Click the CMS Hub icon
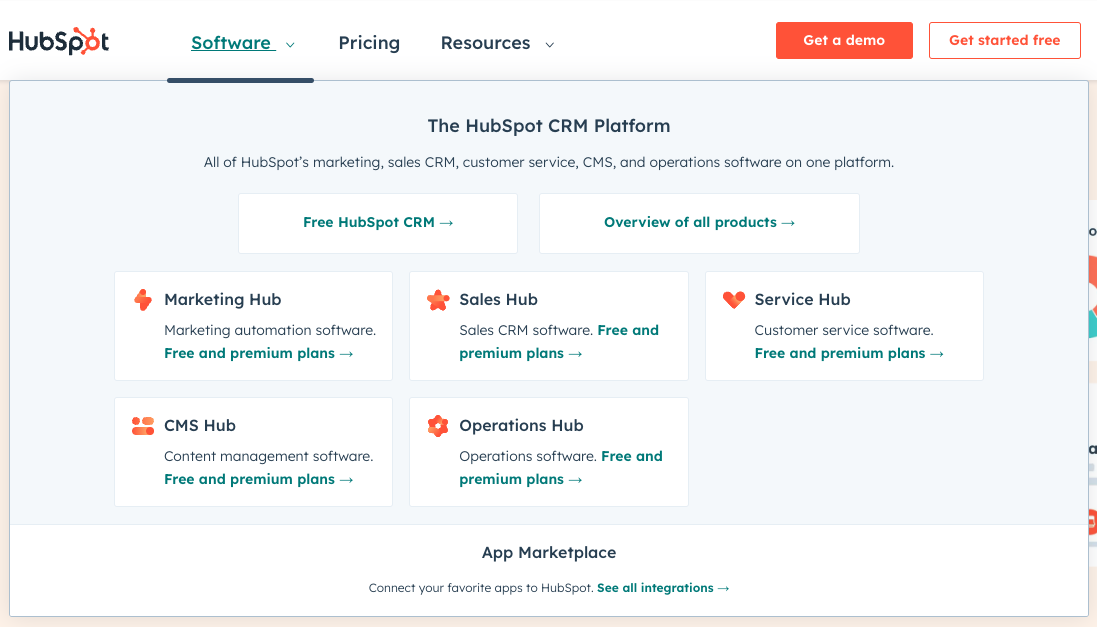 point(143,425)
